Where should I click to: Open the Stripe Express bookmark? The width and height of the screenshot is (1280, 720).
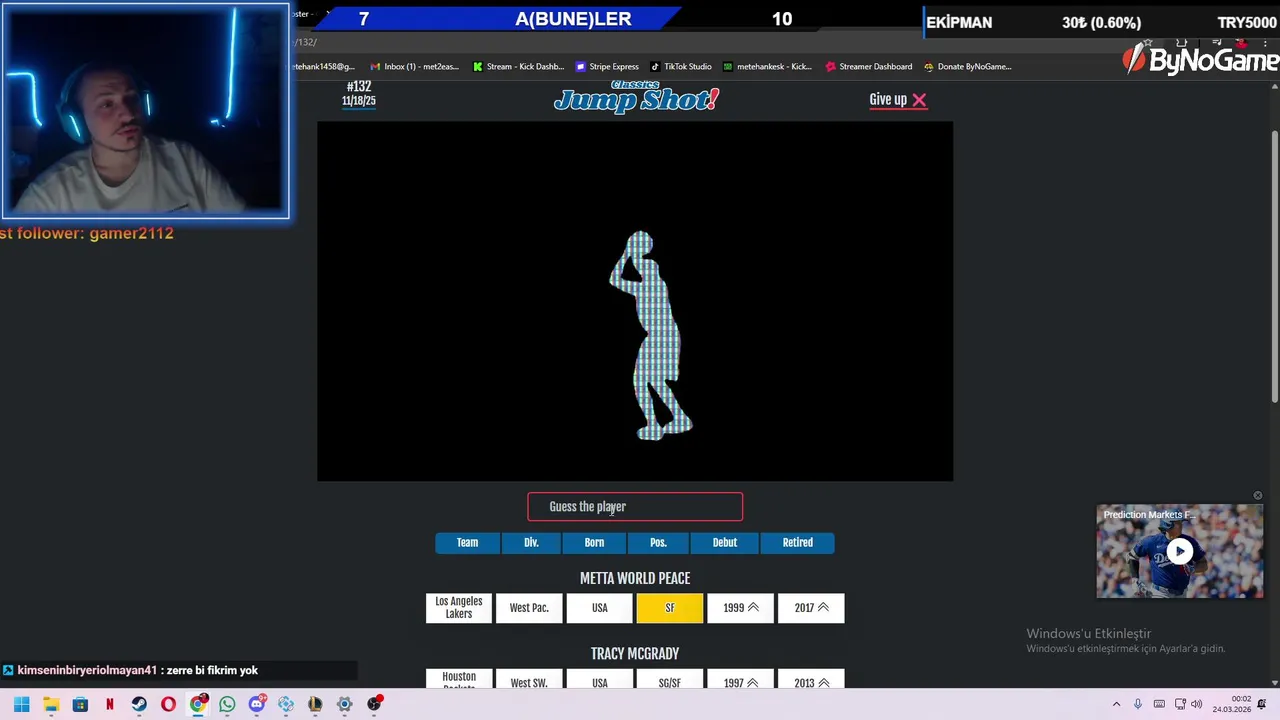607,67
